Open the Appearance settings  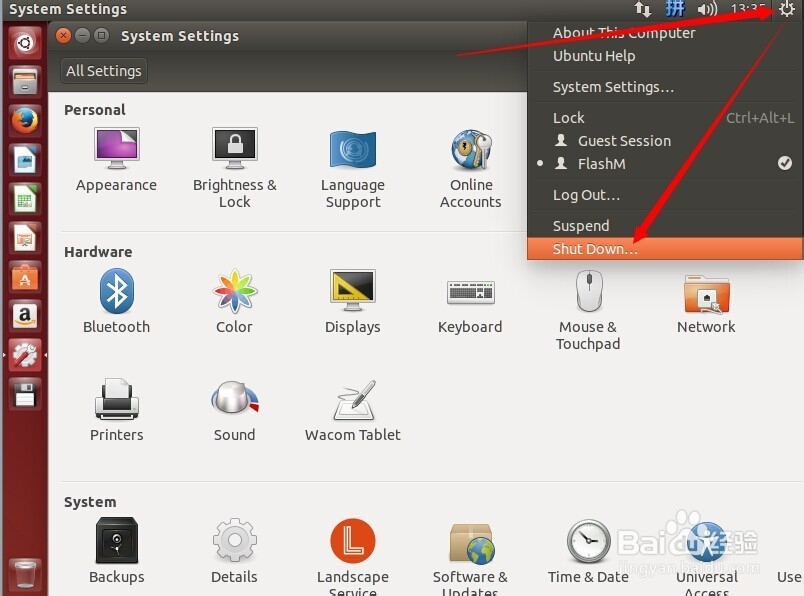(116, 160)
